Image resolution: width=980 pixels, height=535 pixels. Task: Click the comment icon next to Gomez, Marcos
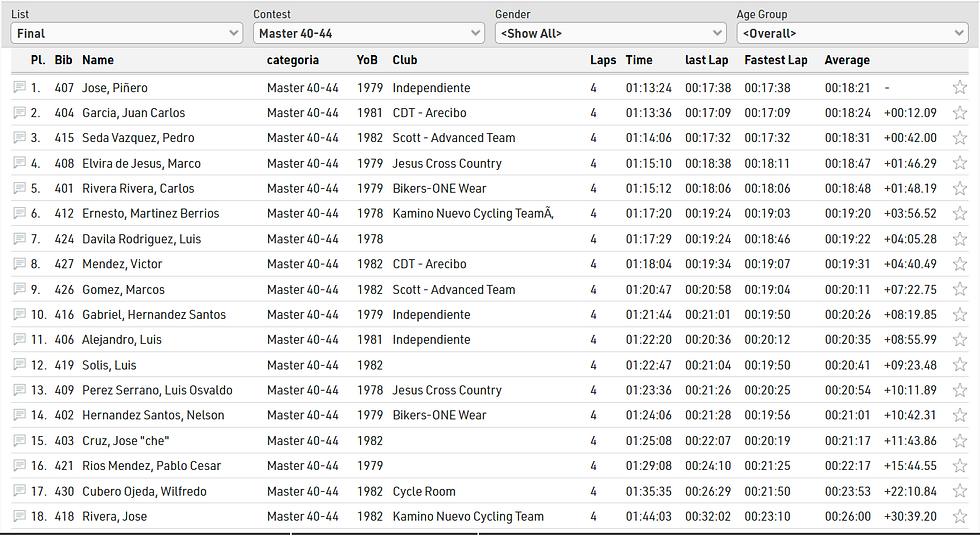point(19,290)
